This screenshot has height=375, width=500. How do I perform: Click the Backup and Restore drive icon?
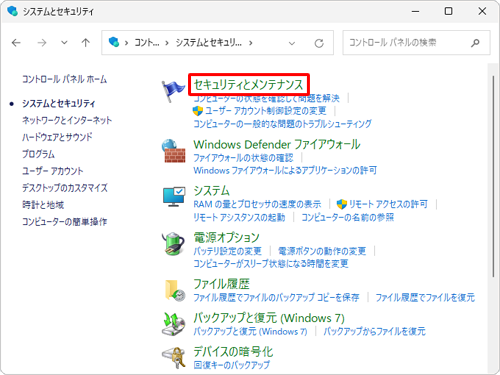(173, 324)
